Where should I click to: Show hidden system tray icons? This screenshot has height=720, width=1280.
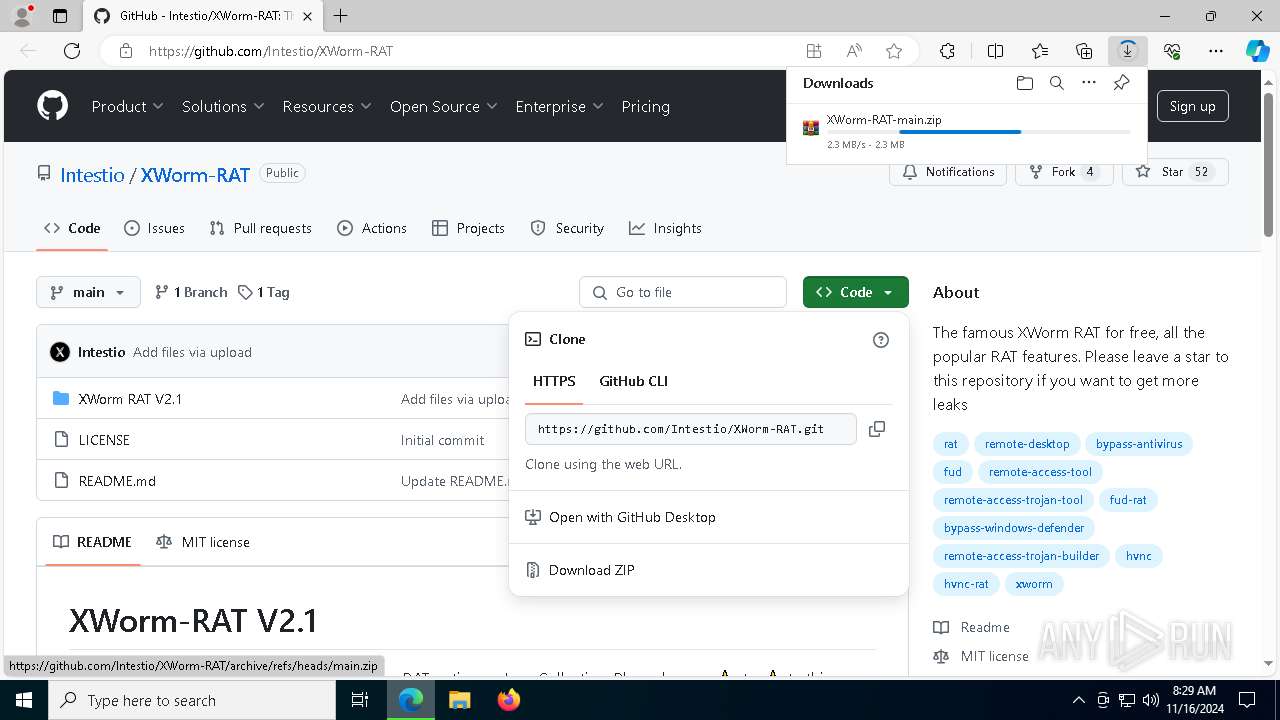[x=1078, y=700]
